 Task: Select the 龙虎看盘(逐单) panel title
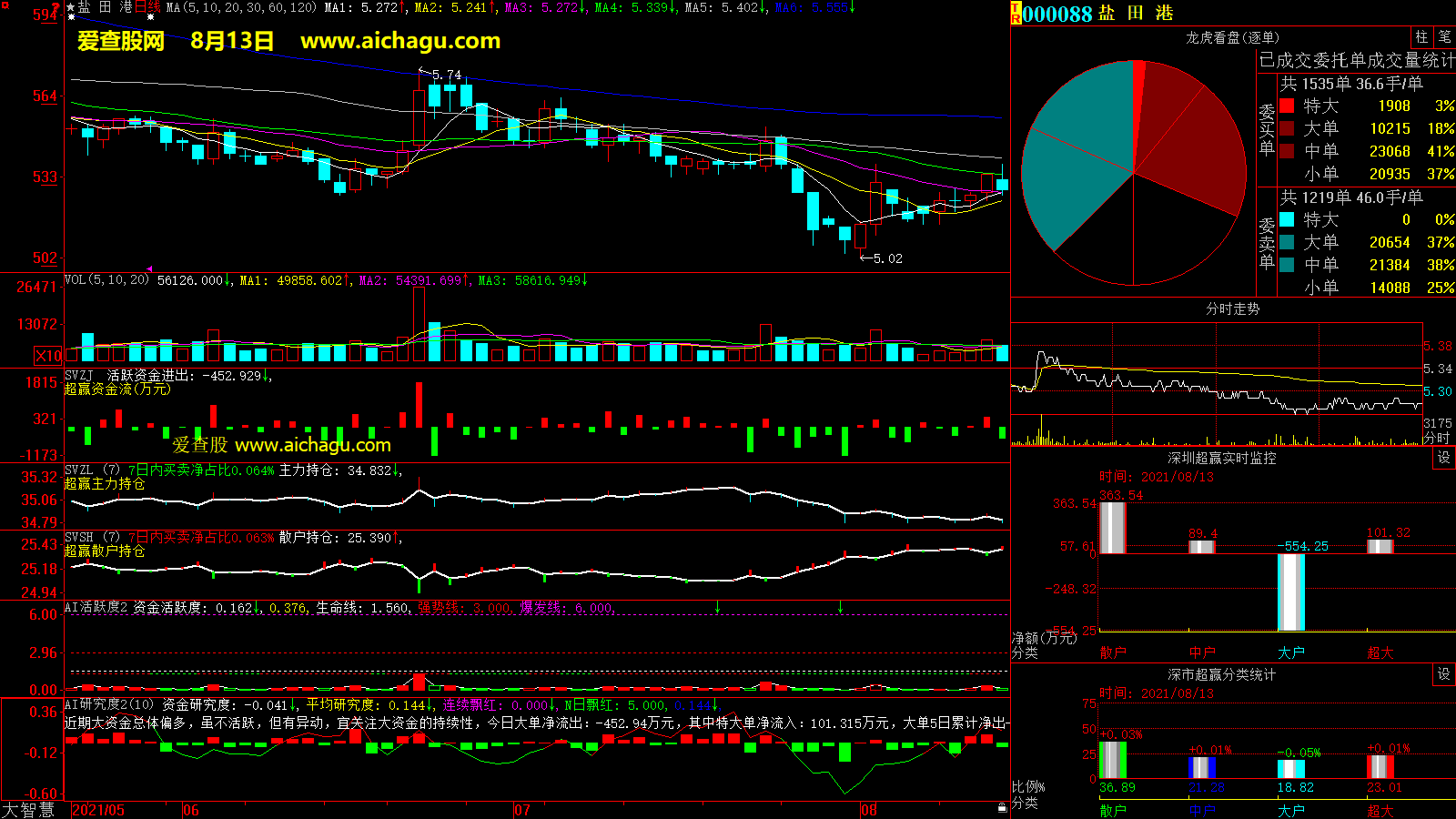point(1232,37)
